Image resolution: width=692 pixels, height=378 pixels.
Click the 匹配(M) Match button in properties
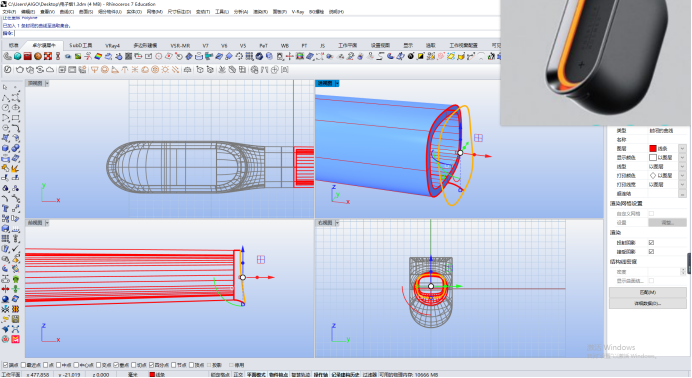coord(648,292)
